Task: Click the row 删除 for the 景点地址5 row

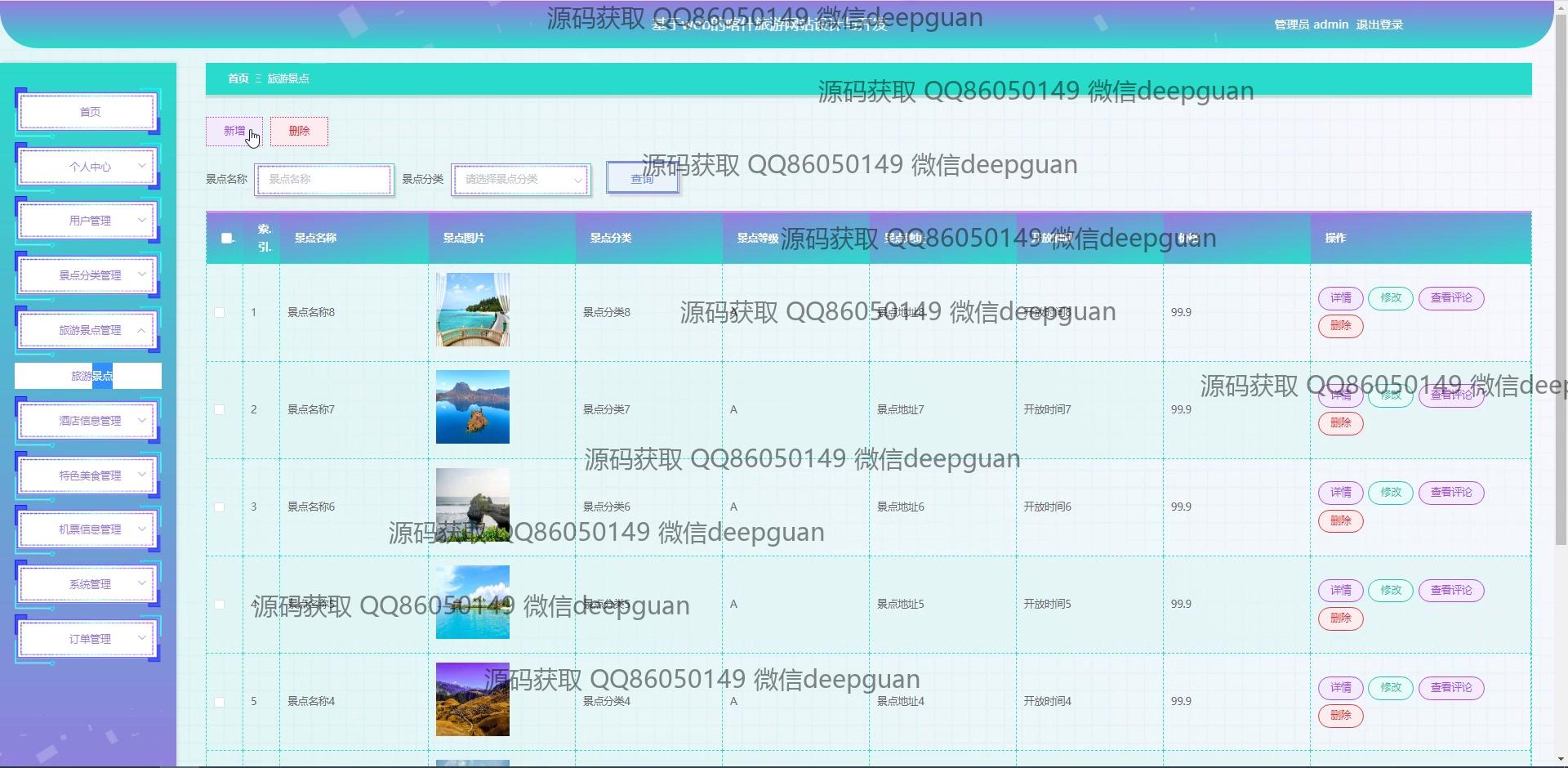Action: [1341, 618]
